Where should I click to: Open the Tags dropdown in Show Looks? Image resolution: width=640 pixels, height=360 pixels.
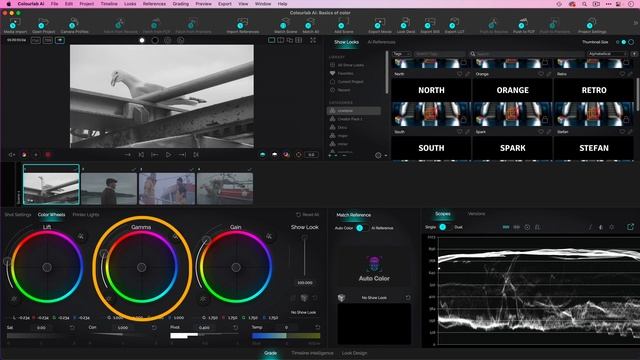402,54
